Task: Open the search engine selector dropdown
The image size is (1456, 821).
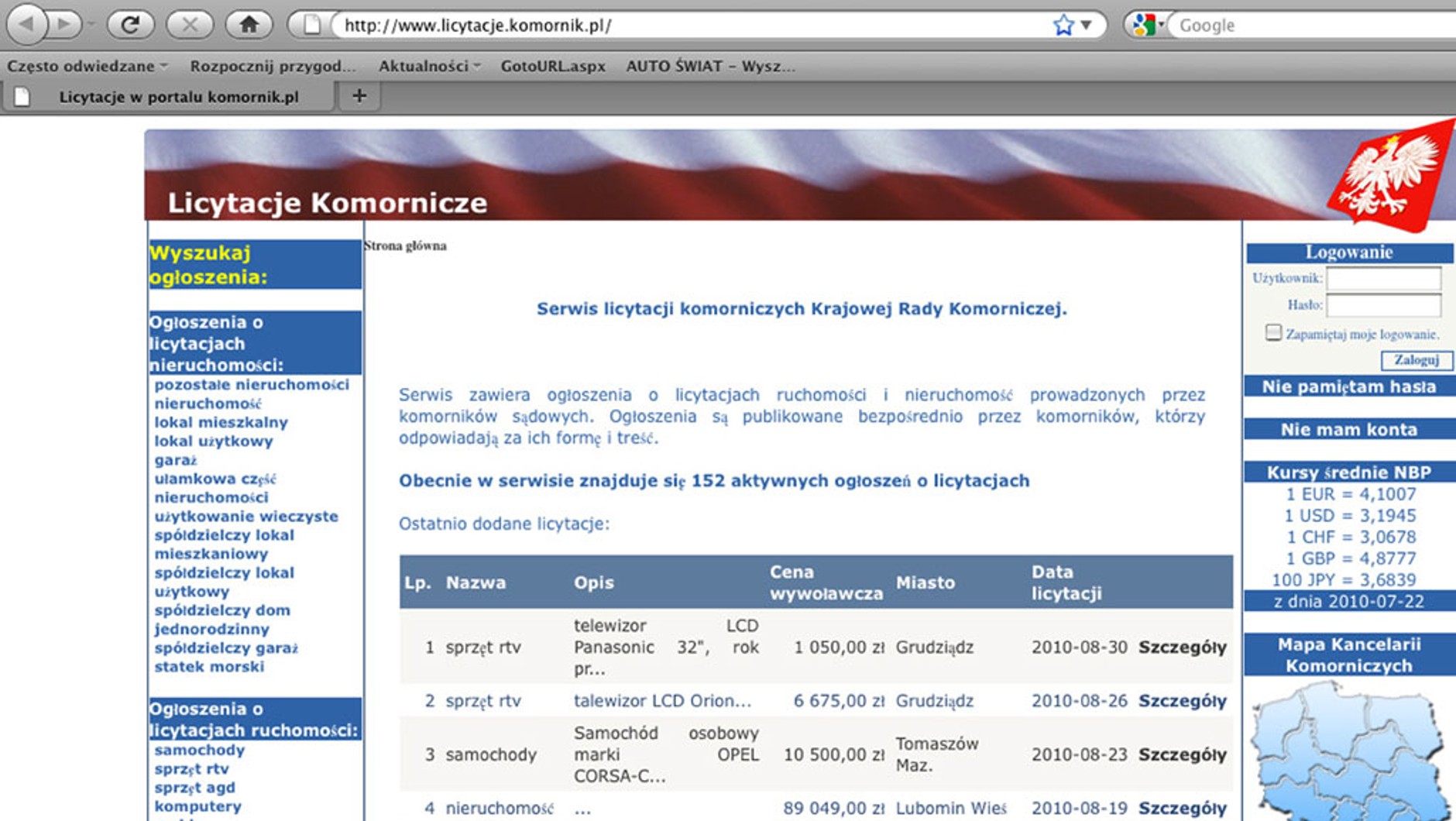Action: 1149,25
